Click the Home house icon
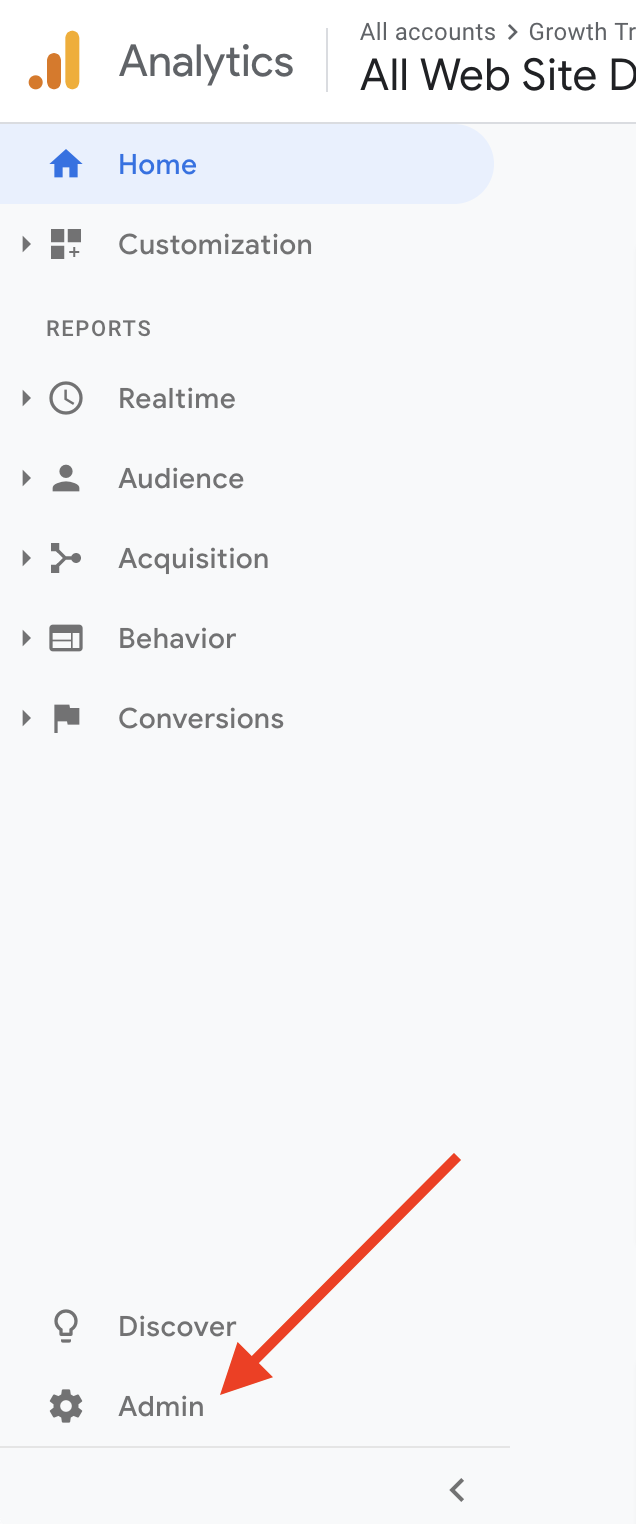Screen dimensions: 636x1524 (66, 164)
